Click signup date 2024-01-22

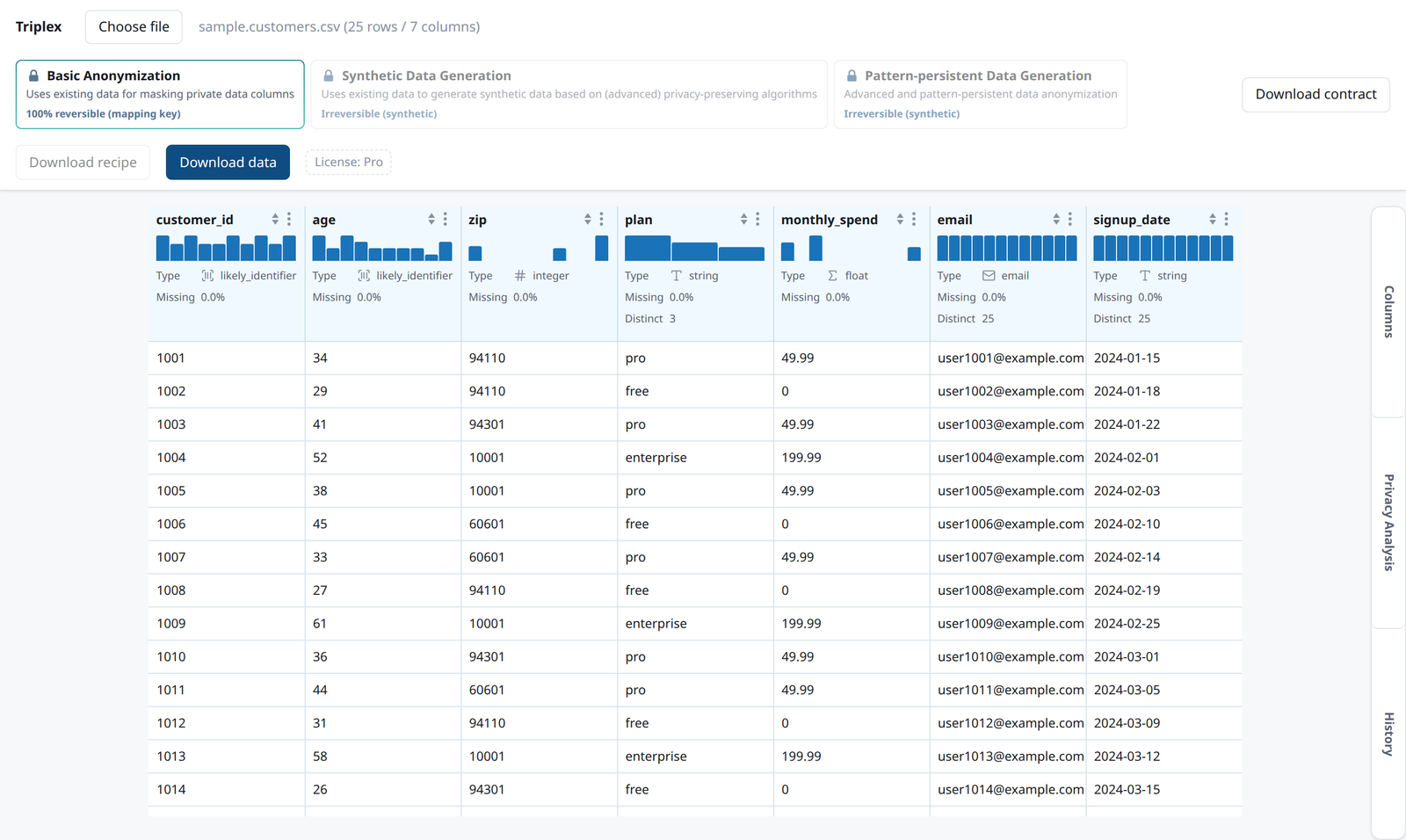click(1127, 424)
